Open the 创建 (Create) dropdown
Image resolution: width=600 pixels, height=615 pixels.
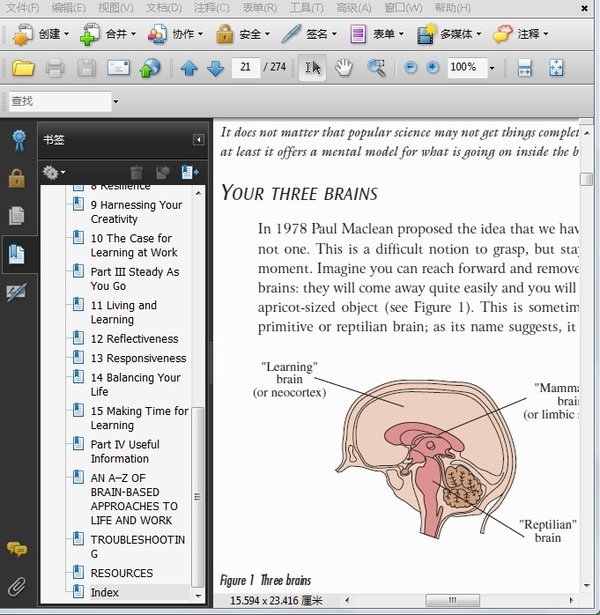(41, 35)
